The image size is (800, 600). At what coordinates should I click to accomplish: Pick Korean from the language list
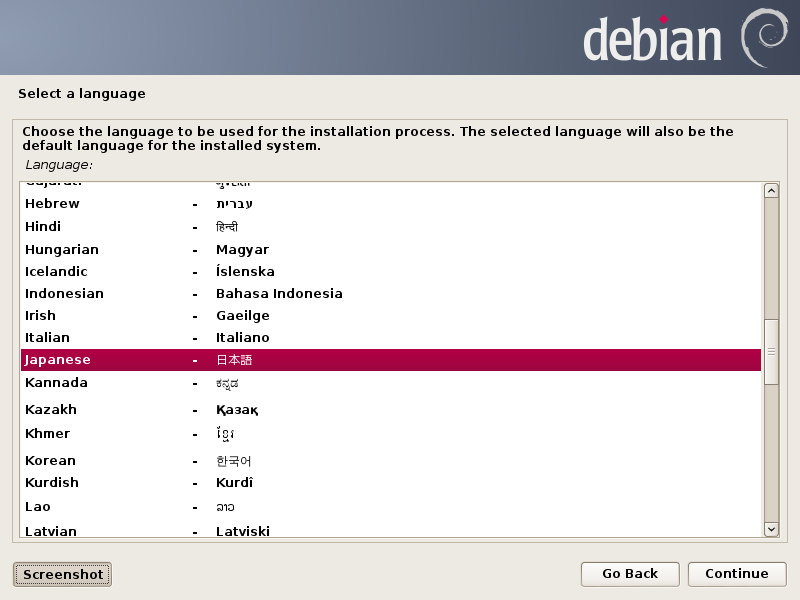point(50,461)
